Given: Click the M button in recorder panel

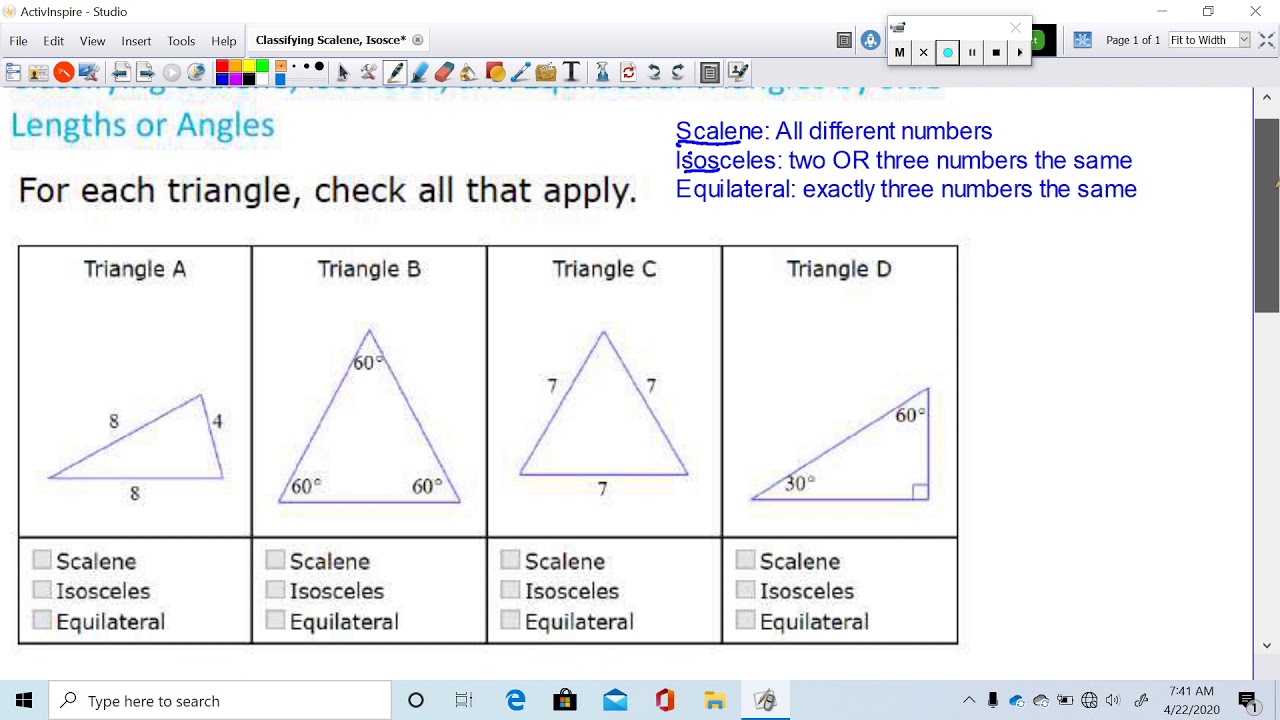Looking at the screenshot, I should [899, 53].
